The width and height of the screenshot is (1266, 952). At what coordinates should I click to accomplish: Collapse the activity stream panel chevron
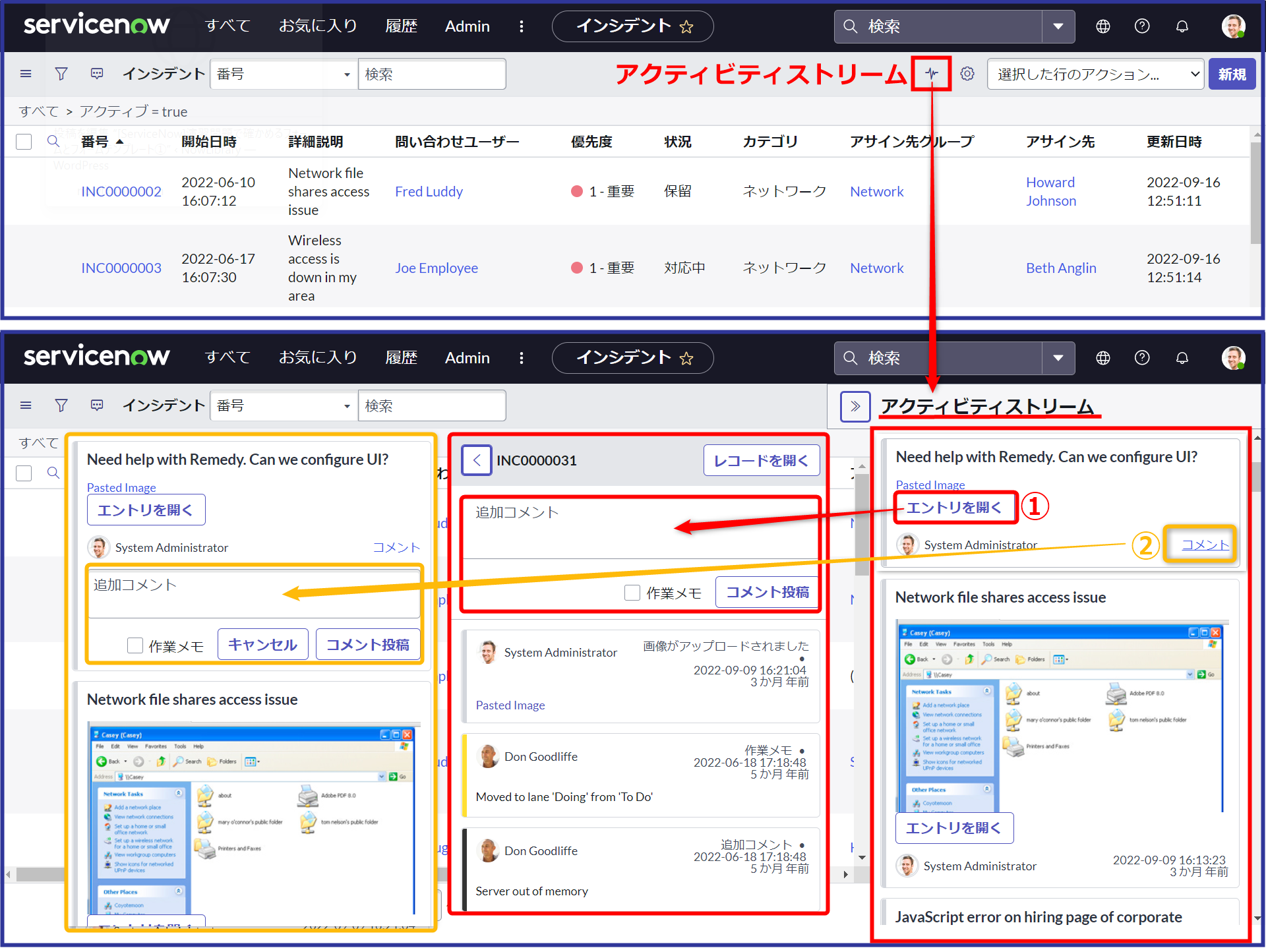coord(855,406)
